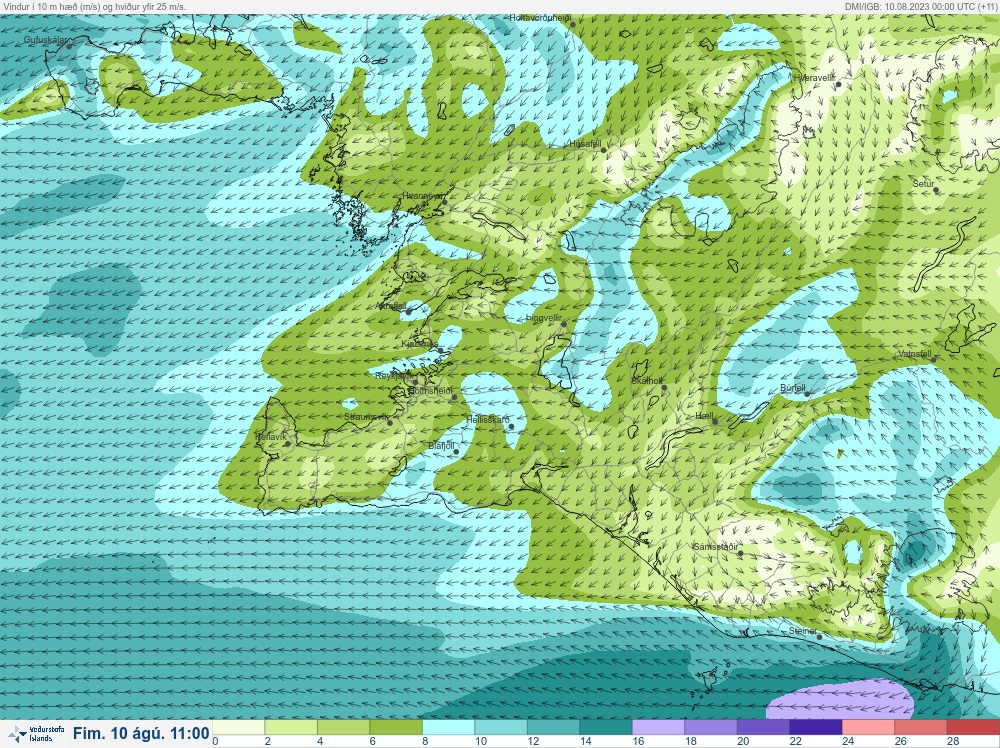The width and height of the screenshot is (1000, 748).
Task: Select the 6–8 m/s olive green legend swatch
Action: [395, 728]
